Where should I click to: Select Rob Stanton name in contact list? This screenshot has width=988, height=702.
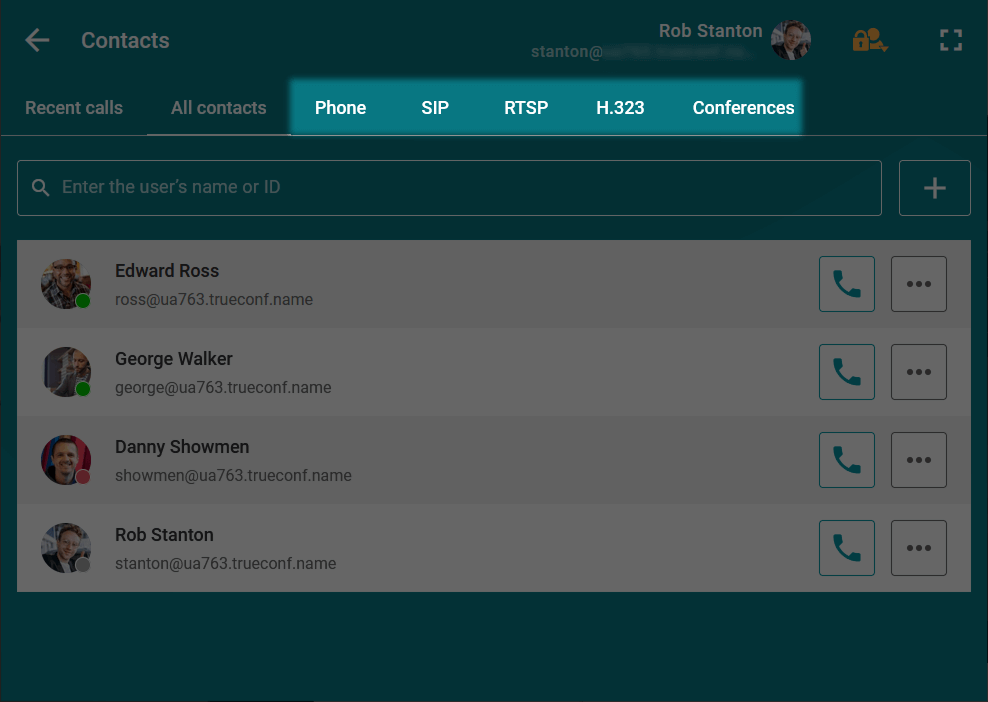click(x=164, y=535)
